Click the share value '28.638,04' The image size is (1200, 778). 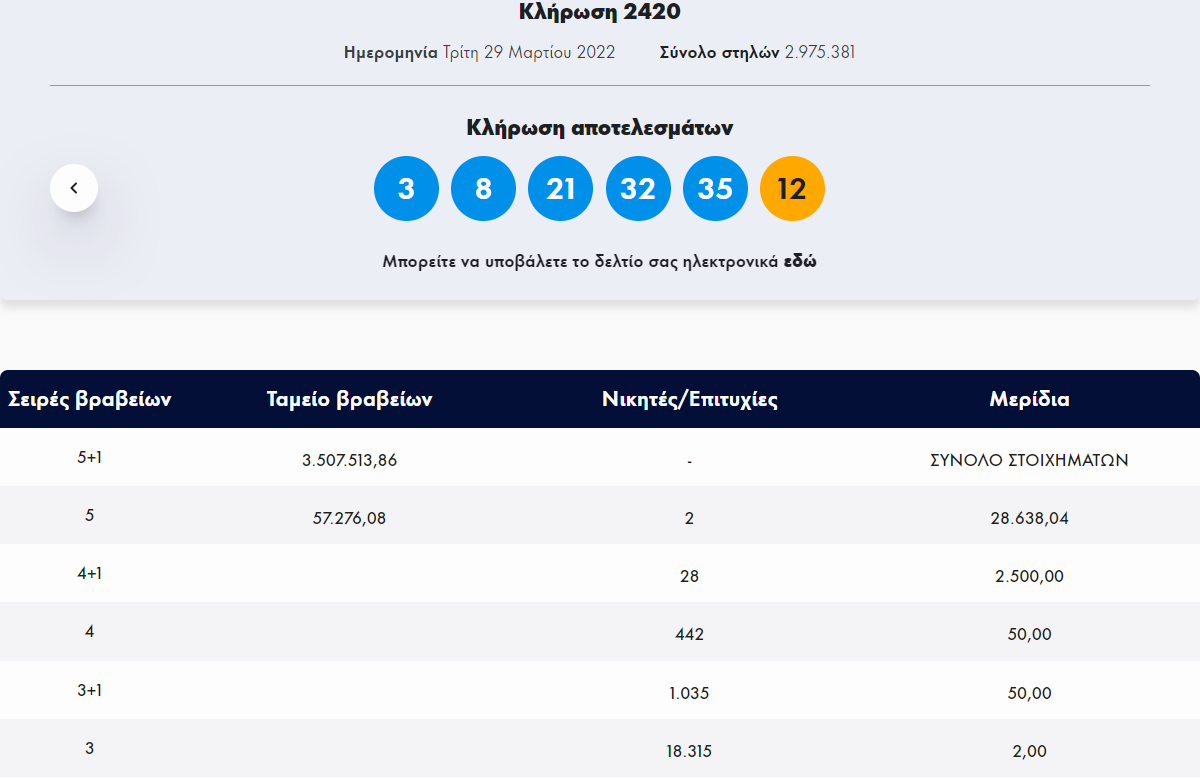coord(1030,518)
